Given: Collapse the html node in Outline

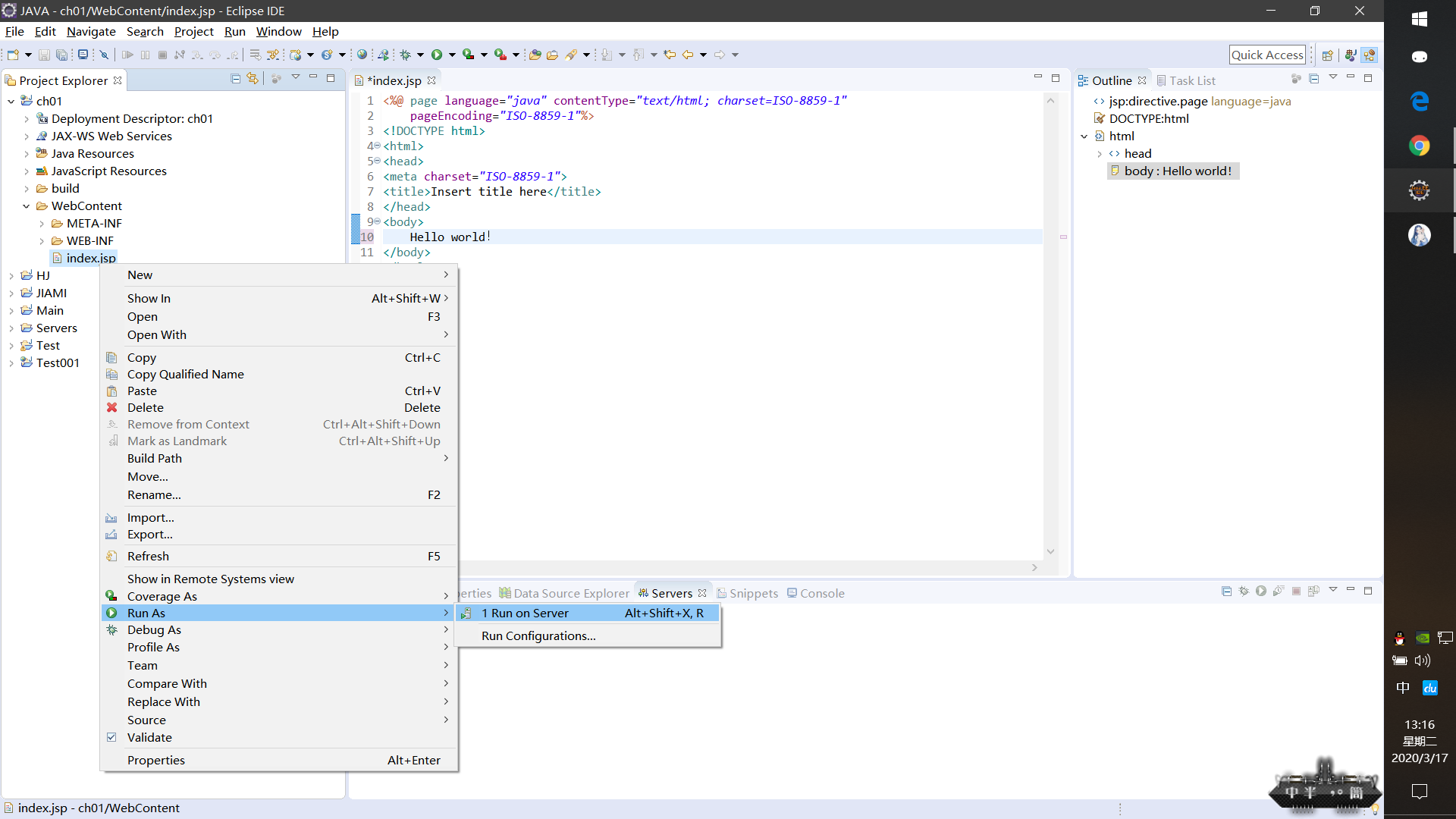Looking at the screenshot, I should point(1084,136).
